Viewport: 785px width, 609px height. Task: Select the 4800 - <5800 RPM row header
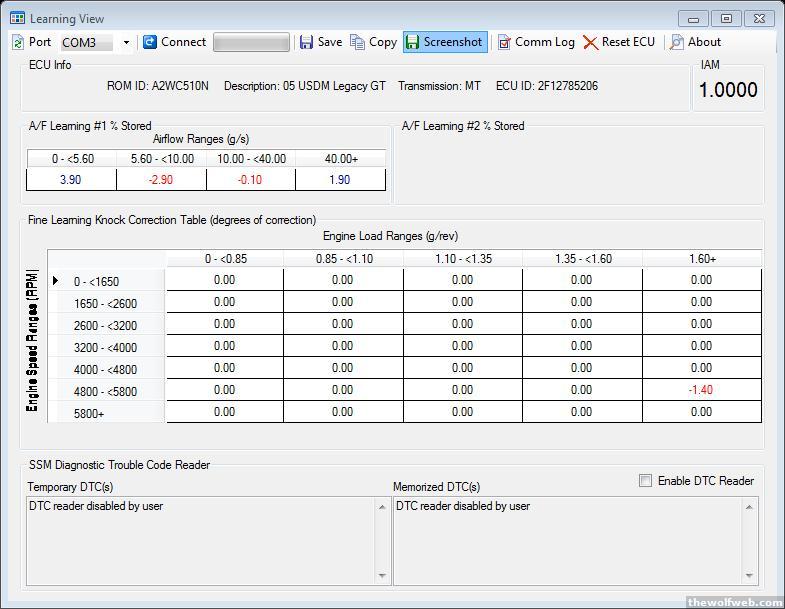click(105, 391)
